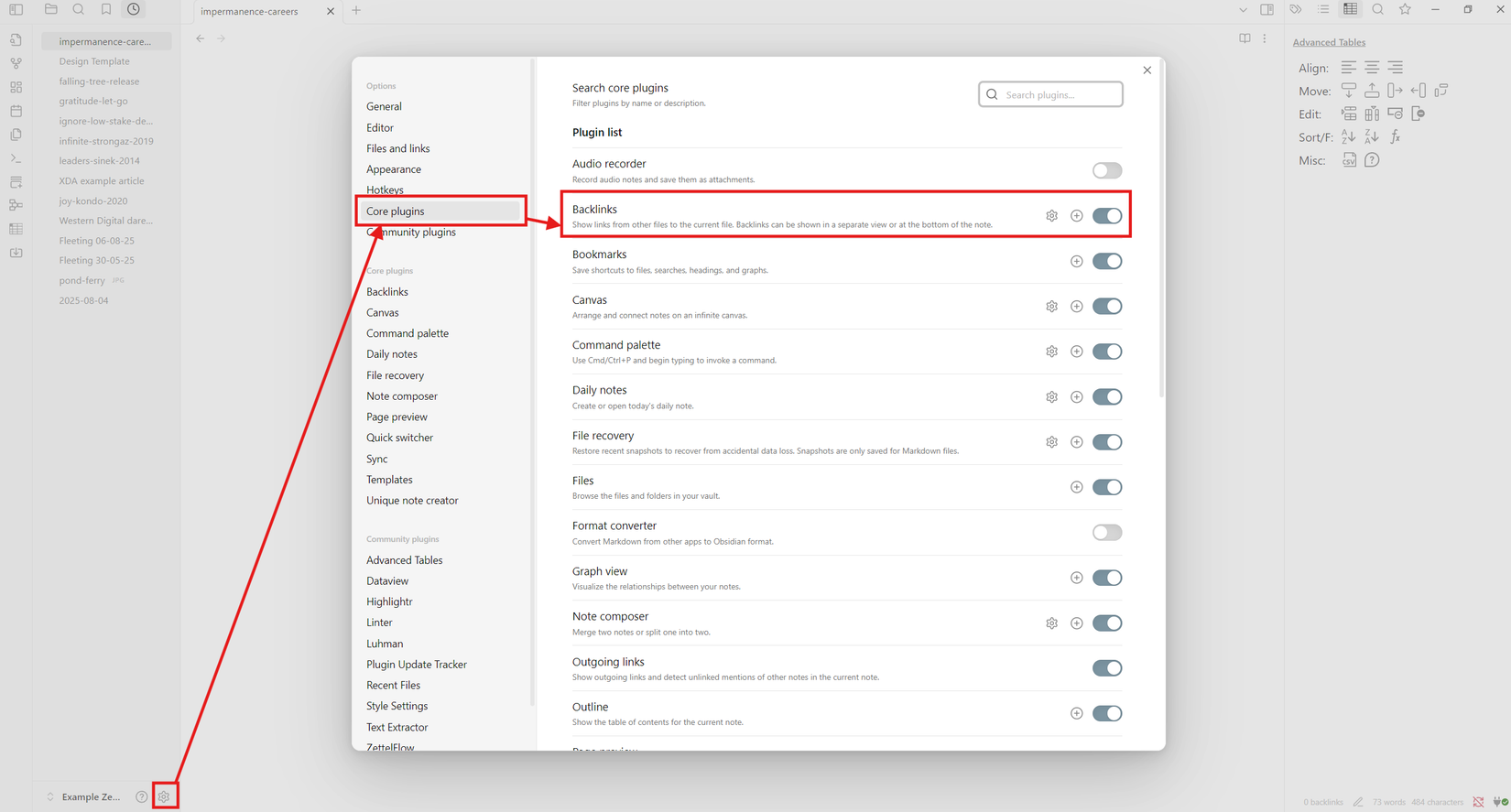Open Community plugins settings section

click(x=411, y=233)
